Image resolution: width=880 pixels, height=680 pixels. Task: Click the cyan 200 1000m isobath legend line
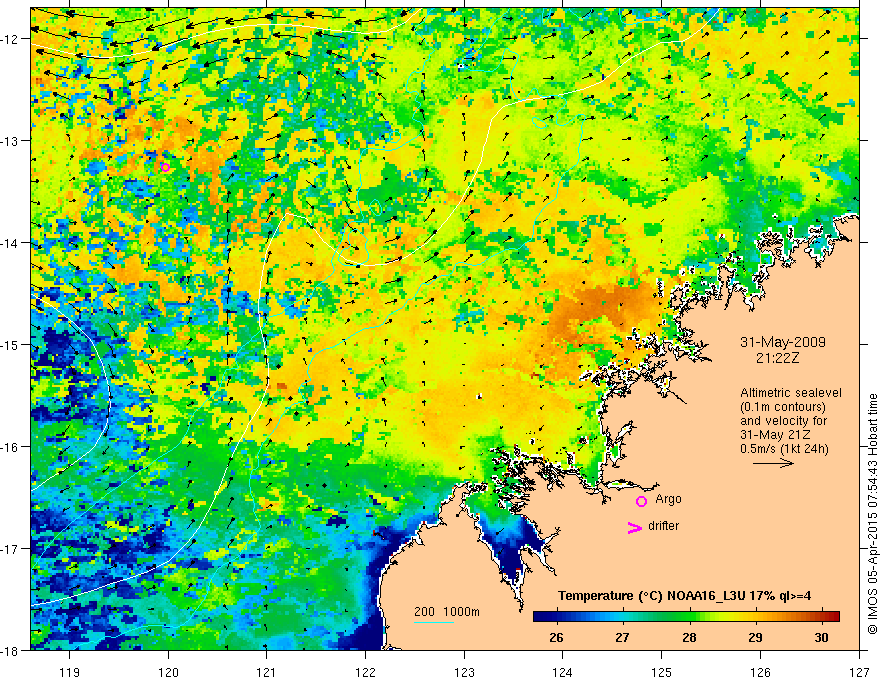click(x=433, y=622)
